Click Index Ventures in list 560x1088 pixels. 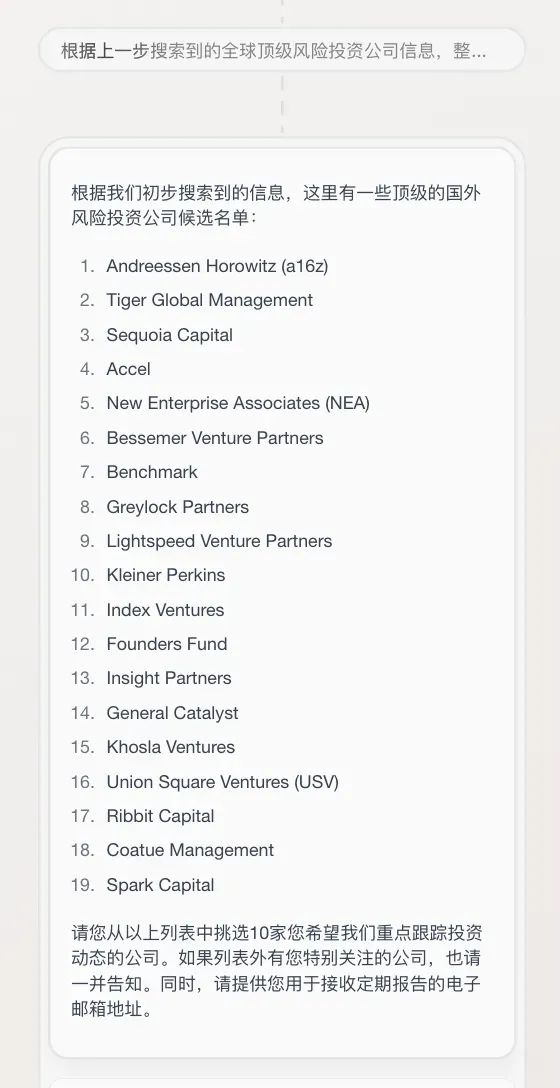tap(165, 610)
